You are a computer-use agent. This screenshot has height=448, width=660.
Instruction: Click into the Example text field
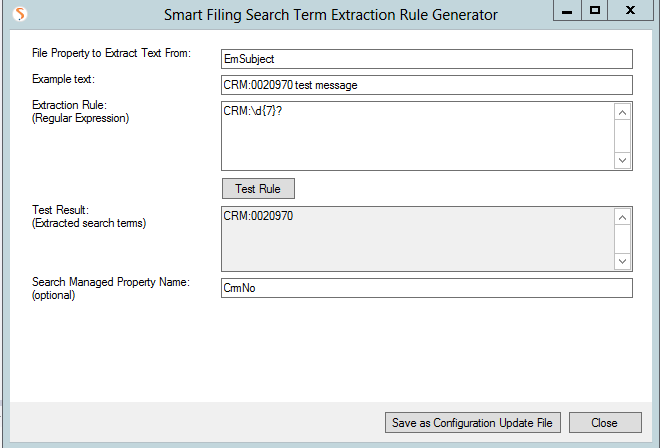tap(427, 85)
